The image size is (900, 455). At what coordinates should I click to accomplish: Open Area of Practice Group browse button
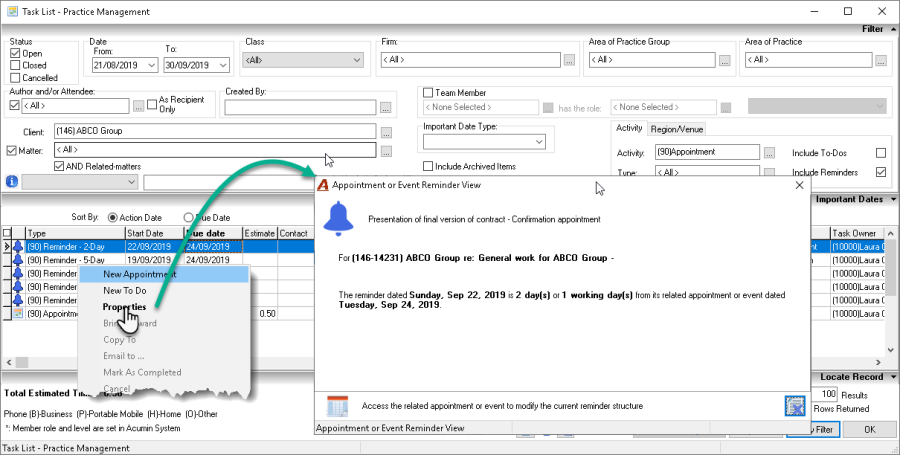click(724, 60)
